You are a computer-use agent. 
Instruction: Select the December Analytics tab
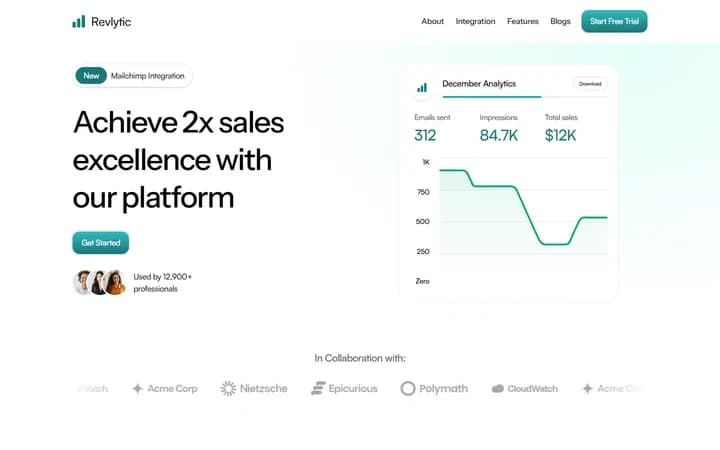coord(479,84)
